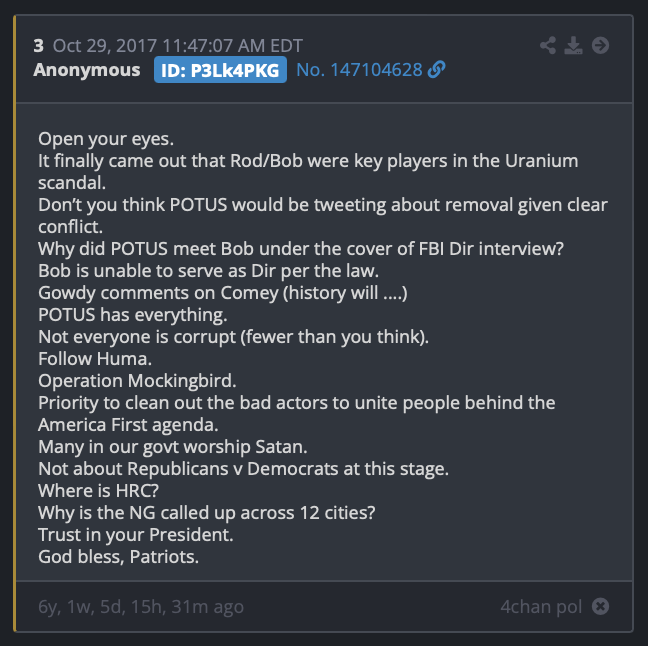Select drop number 3 label
Viewport: 648px width, 646px height.
click(x=38, y=46)
